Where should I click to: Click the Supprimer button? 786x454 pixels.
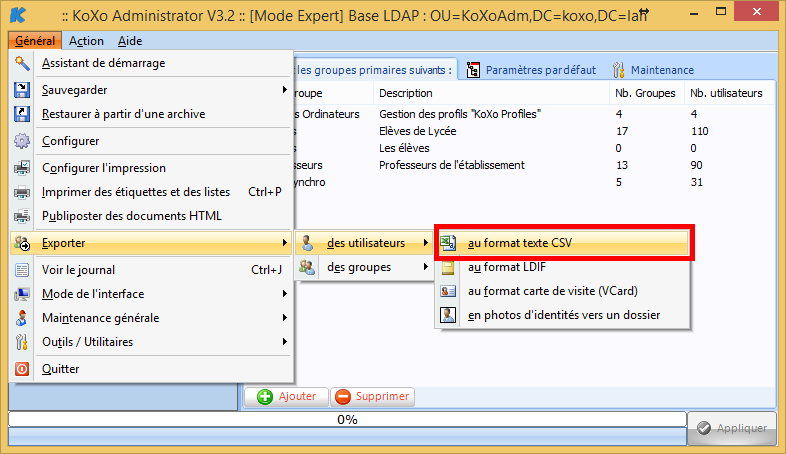(x=372, y=396)
